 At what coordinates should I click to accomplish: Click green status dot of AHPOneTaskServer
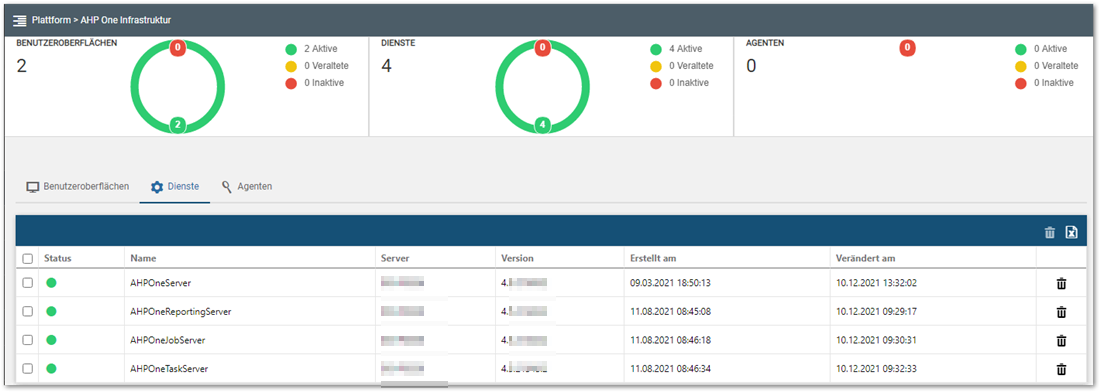pos(51,368)
